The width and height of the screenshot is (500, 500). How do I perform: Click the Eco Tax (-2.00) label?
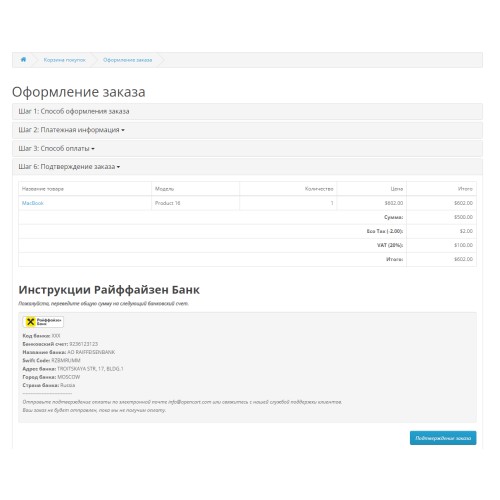[385, 231]
